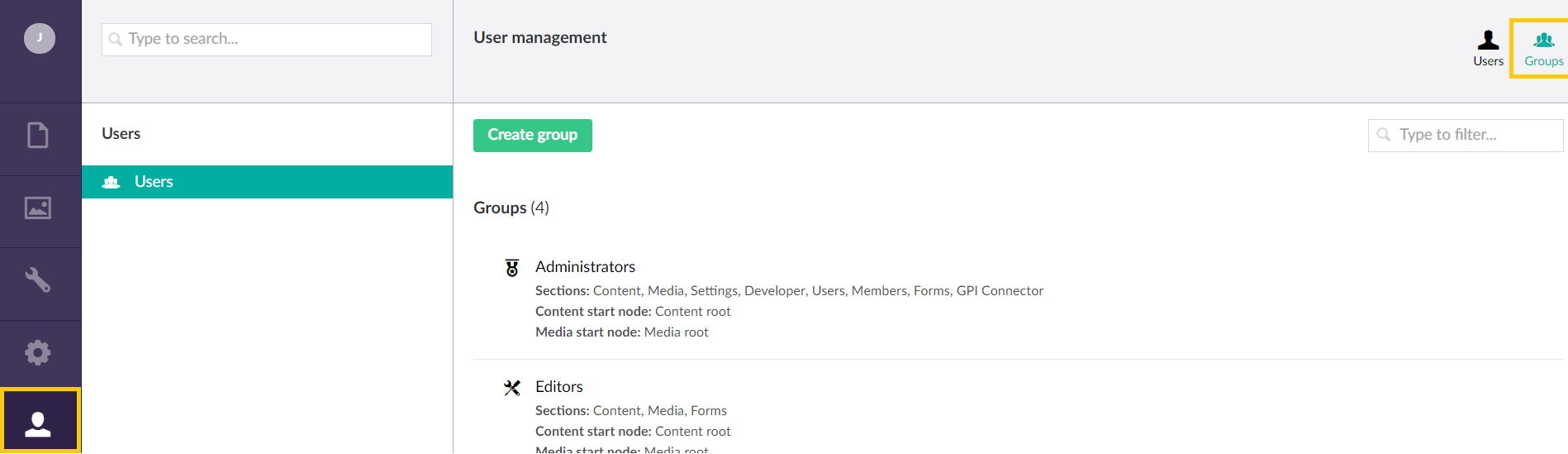Viewport: 1568px width, 454px height.
Task: Open the Editors group
Action: coord(559,386)
